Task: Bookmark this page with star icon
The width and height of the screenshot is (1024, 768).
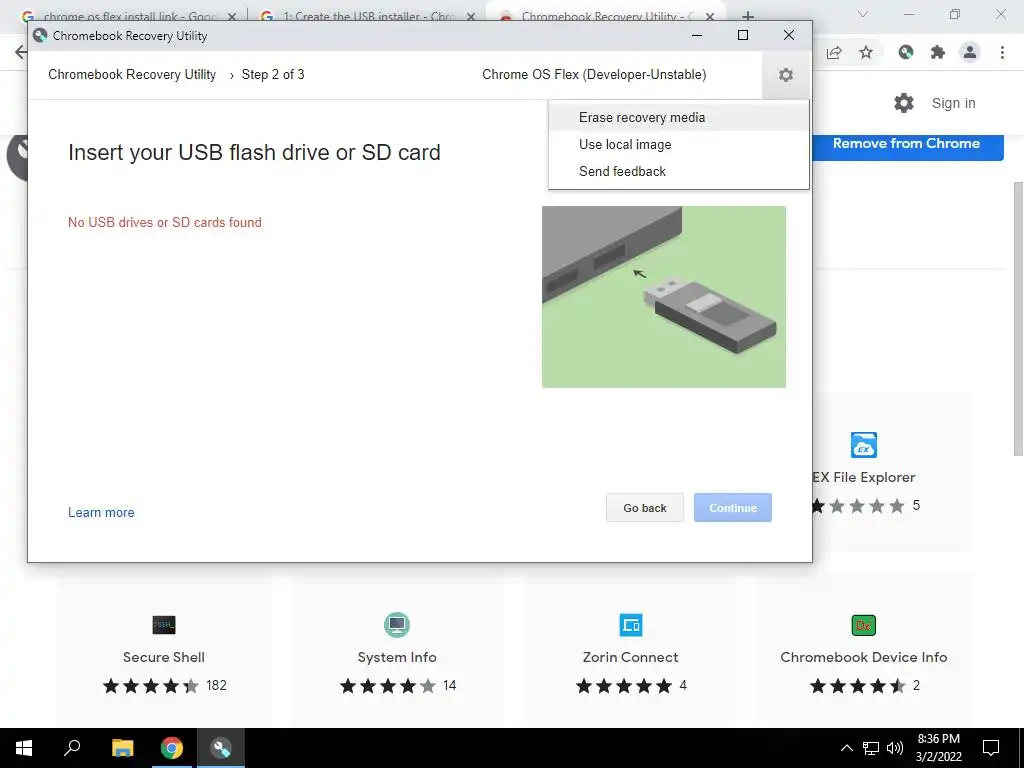Action: (x=866, y=52)
